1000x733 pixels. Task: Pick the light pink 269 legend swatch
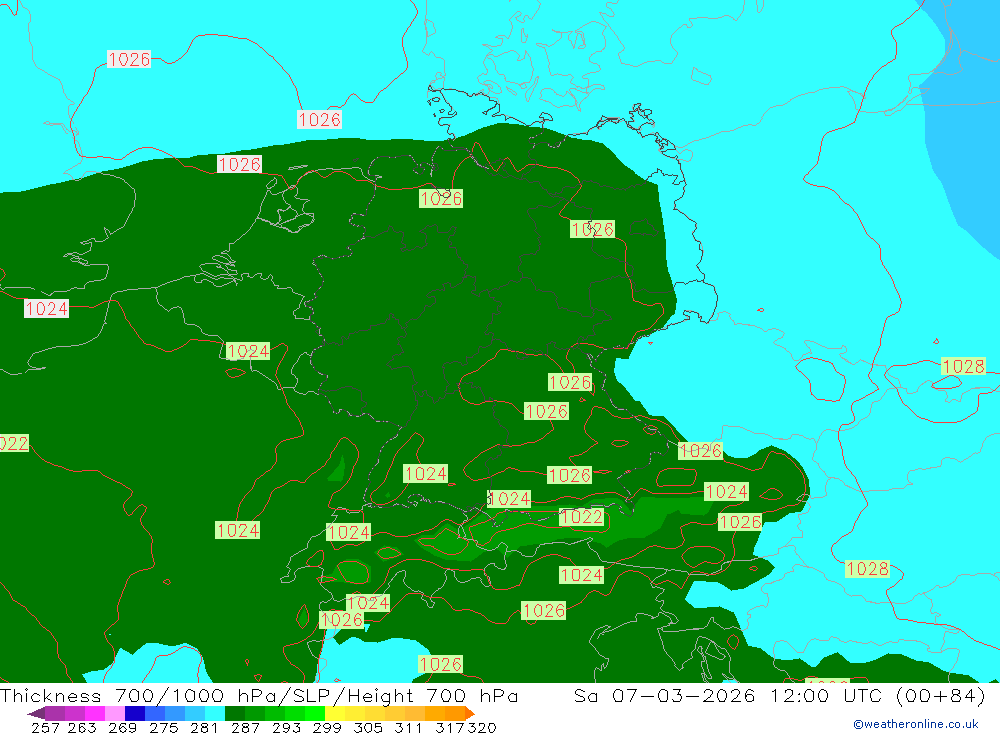point(114,713)
